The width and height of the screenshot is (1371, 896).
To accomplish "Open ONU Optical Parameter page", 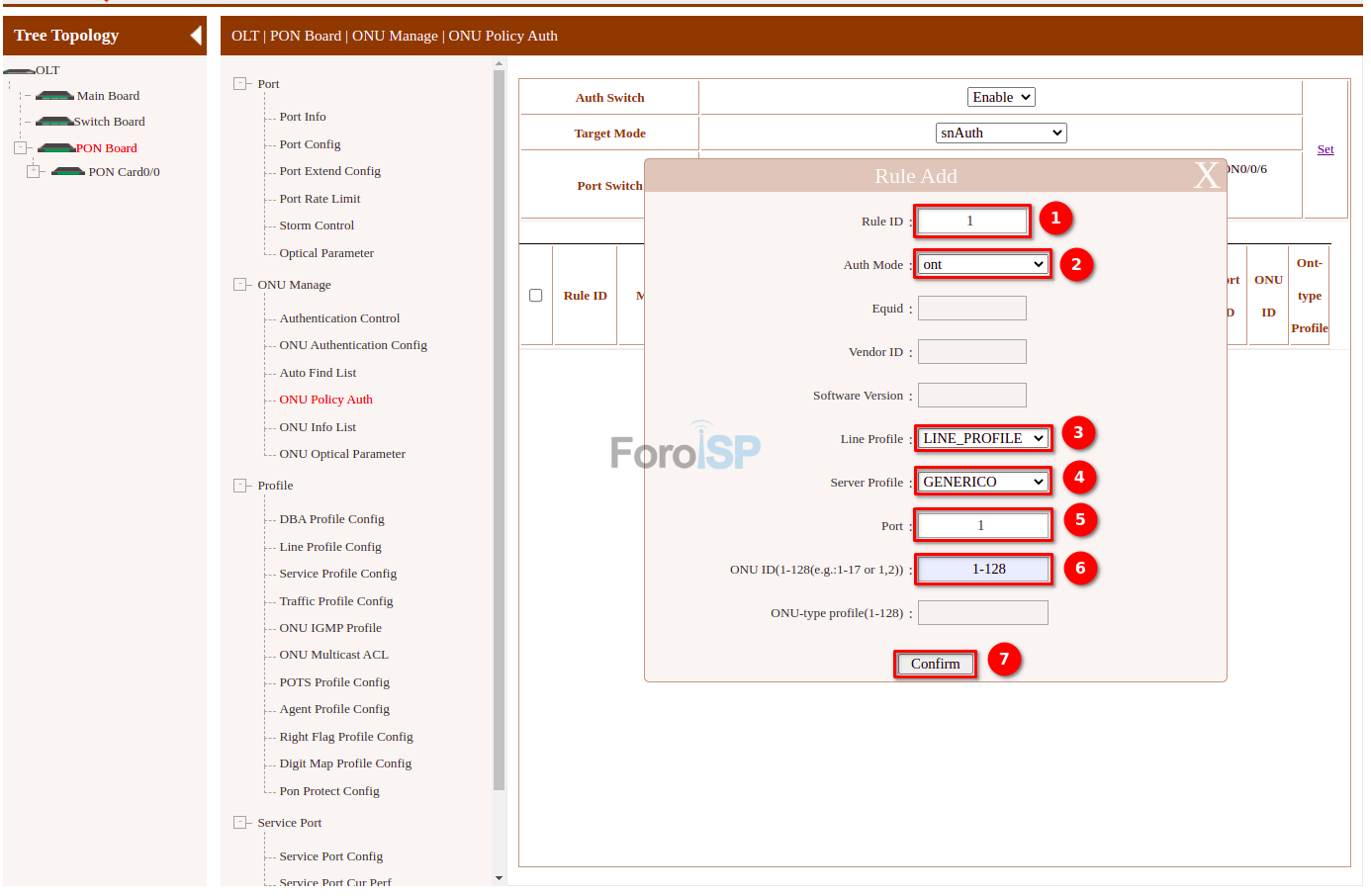I will click(342, 454).
